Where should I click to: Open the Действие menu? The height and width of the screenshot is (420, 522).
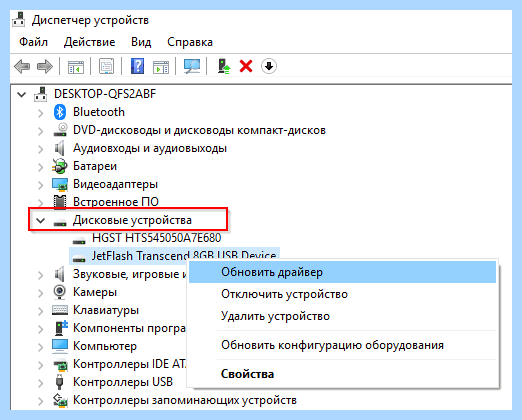[x=89, y=42]
